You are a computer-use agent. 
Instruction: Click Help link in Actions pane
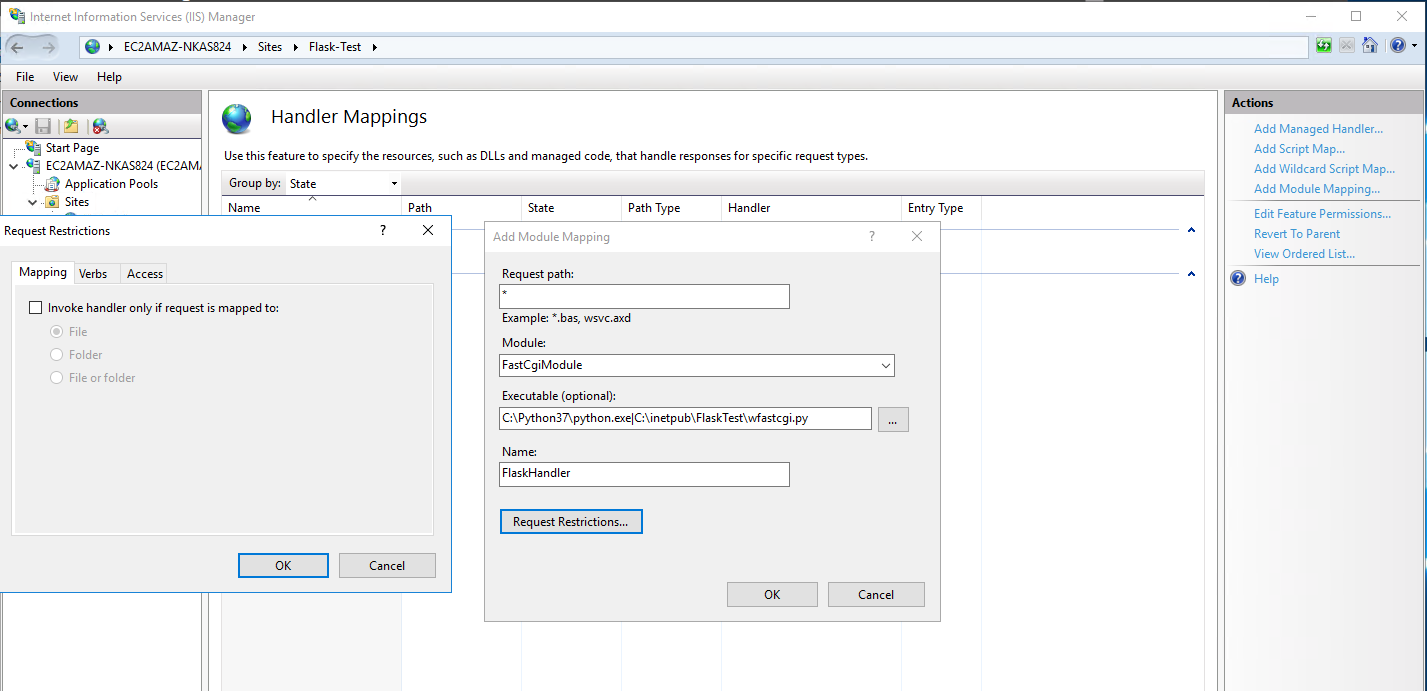(1266, 279)
